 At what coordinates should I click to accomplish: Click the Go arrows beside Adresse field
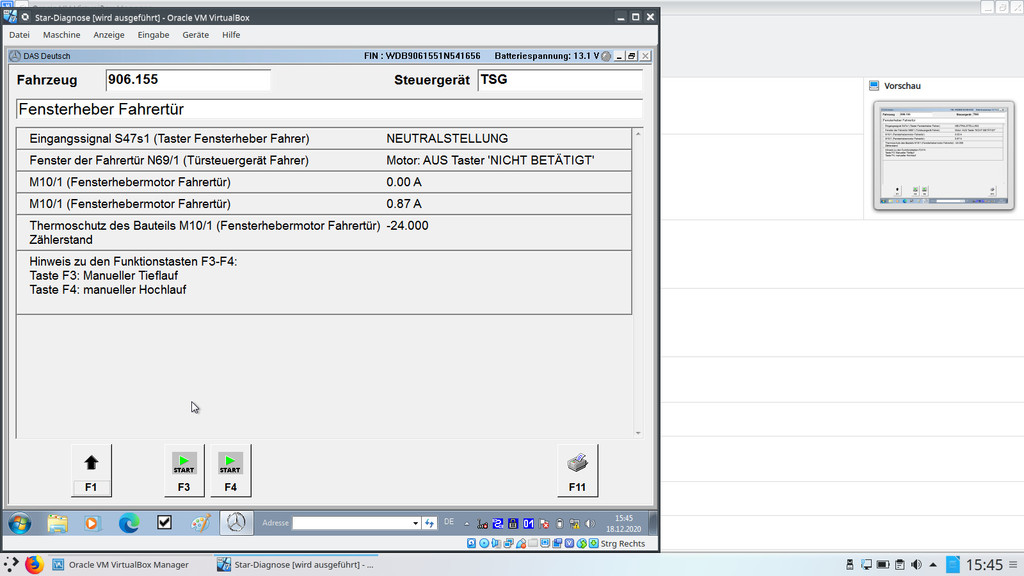pyautogui.click(x=429, y=523)
